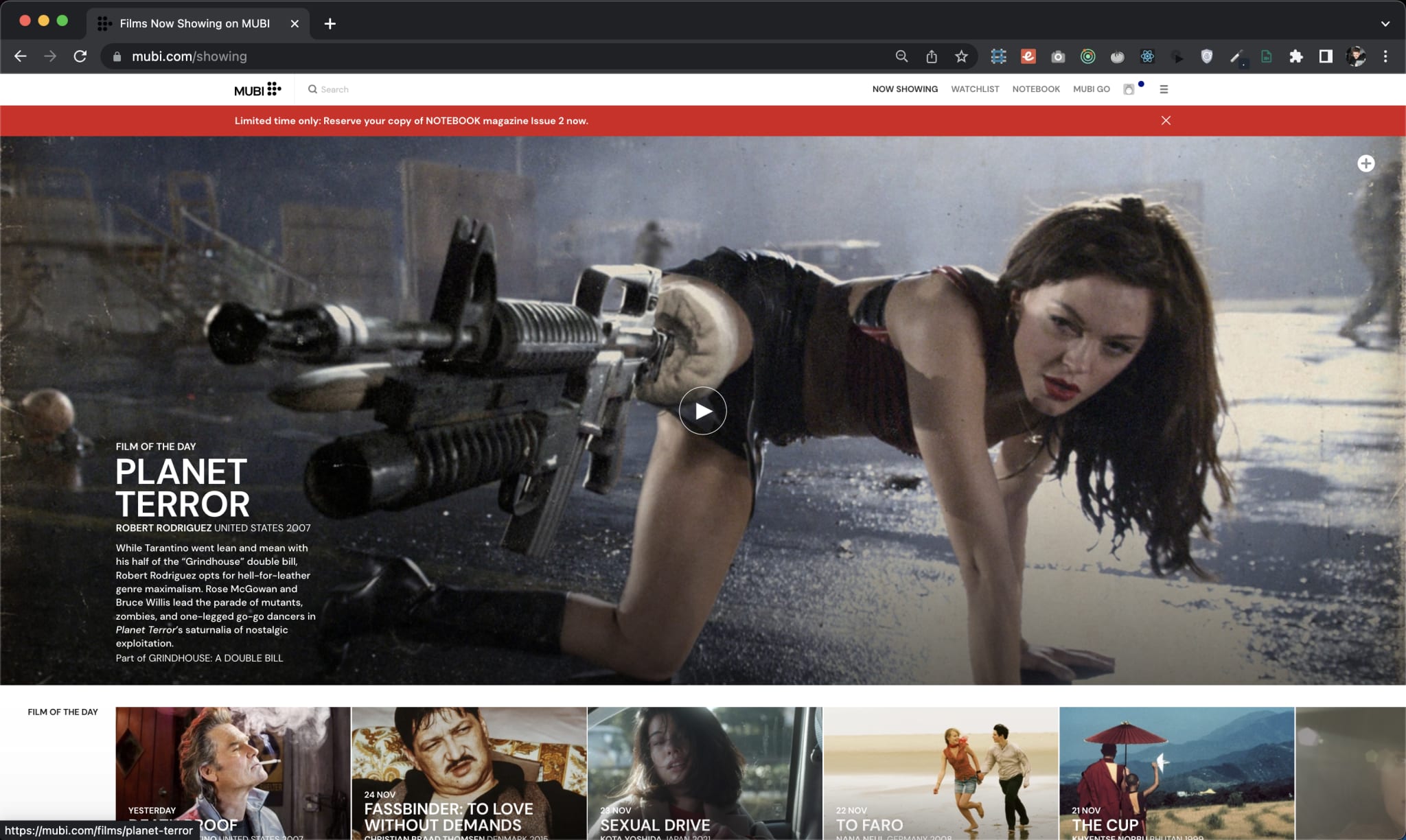Click the MUBI logo
1406x840 pixels.
click(257, 89)
